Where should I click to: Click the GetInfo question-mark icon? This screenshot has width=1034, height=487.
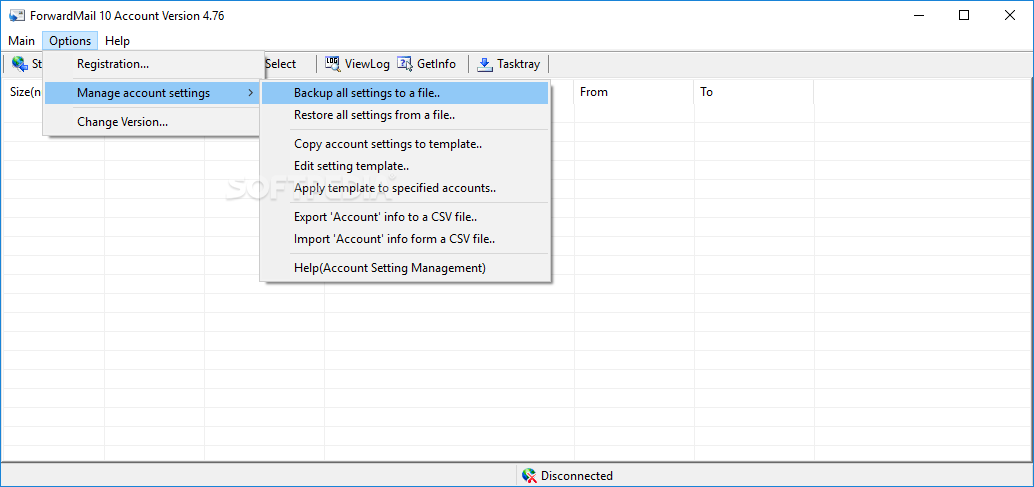tap(404, 63)
